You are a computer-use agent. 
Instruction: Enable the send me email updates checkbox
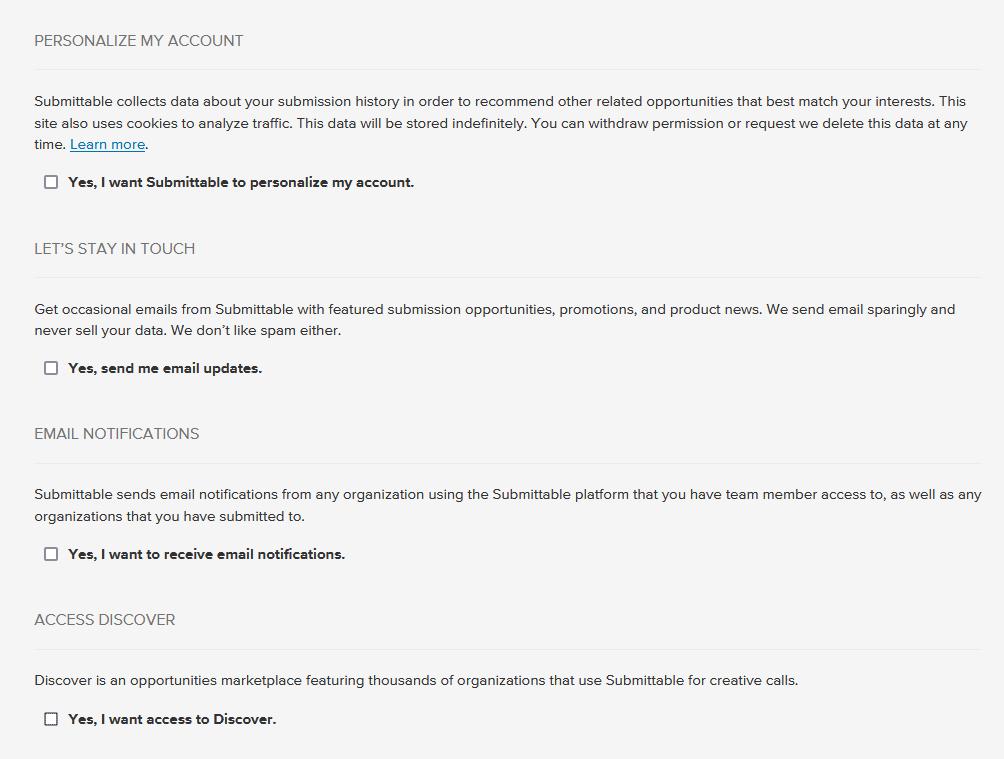pos(51,368)
